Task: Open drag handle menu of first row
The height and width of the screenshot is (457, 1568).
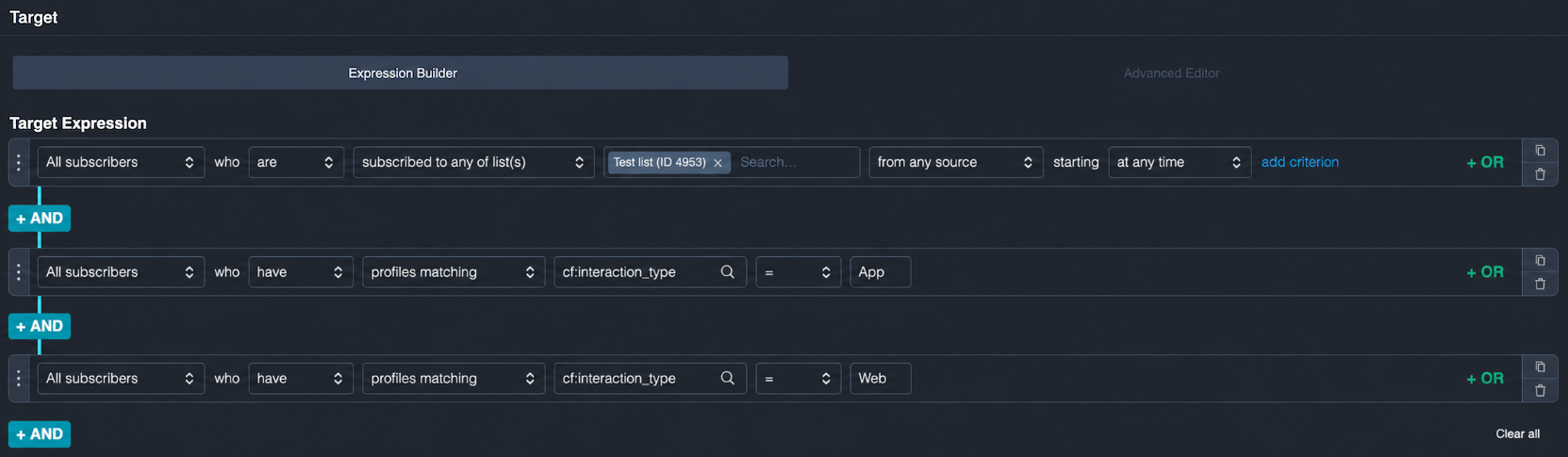Action: pyautogui.click(x=19, y=162)
